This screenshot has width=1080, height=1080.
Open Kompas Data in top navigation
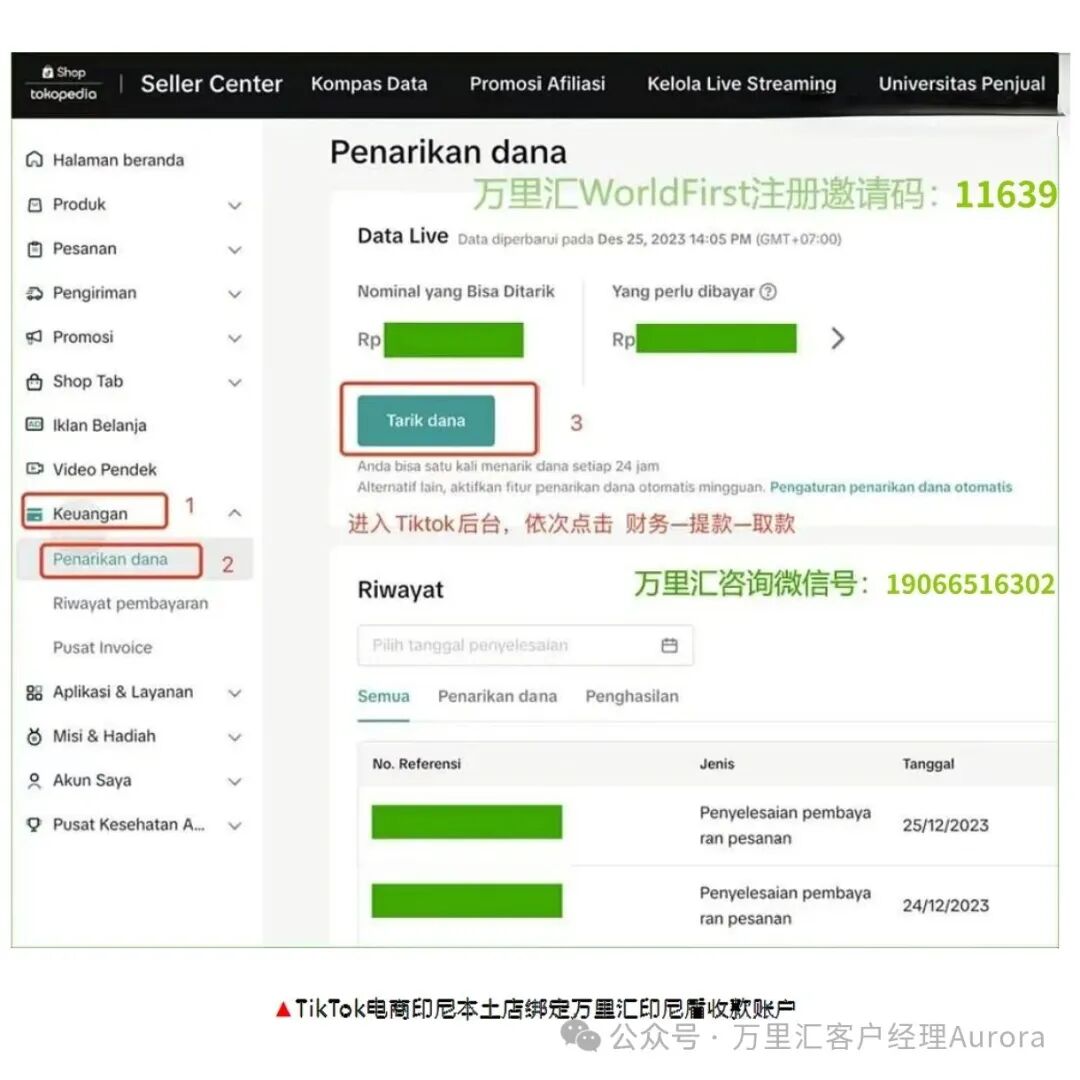(369, 84)
